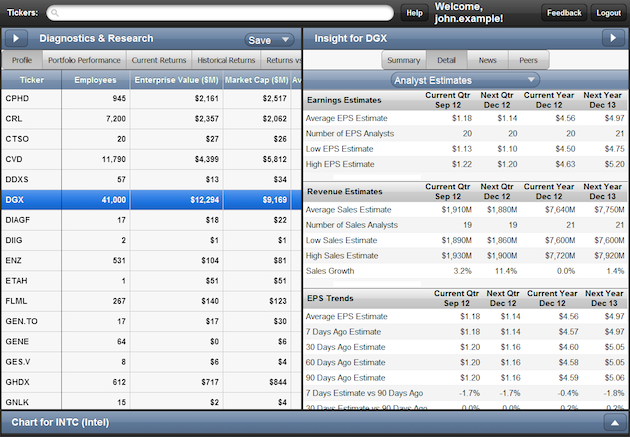
Task: Expand the Diagnostics & Research panel arrow
Action: coord(16,39)
